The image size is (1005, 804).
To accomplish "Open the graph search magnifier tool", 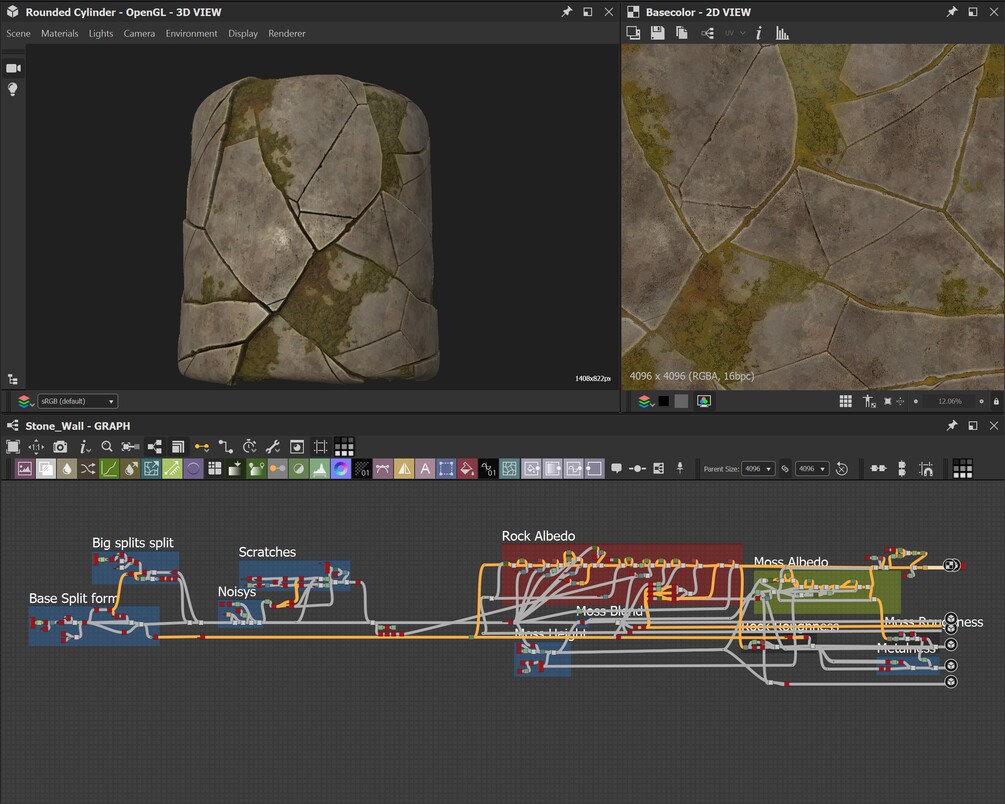I will pos(107,446).
